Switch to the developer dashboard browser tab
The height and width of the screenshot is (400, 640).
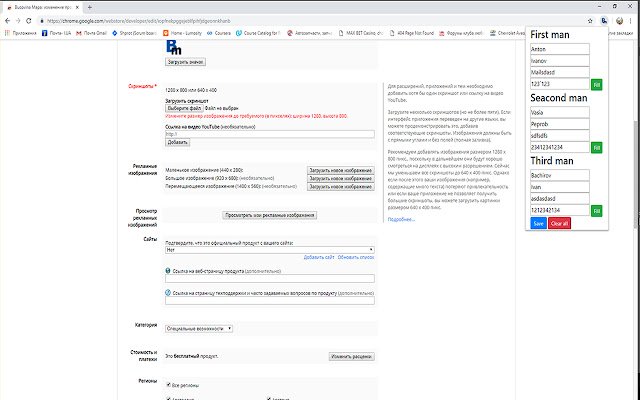(41, 7)
